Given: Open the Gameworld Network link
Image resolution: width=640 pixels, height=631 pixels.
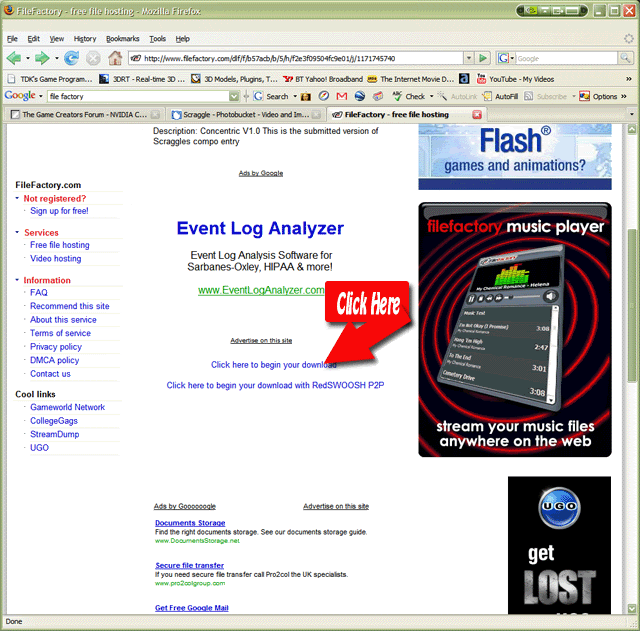Looking at the screenshot, I should pyautogui.click(x=67, y=407).
